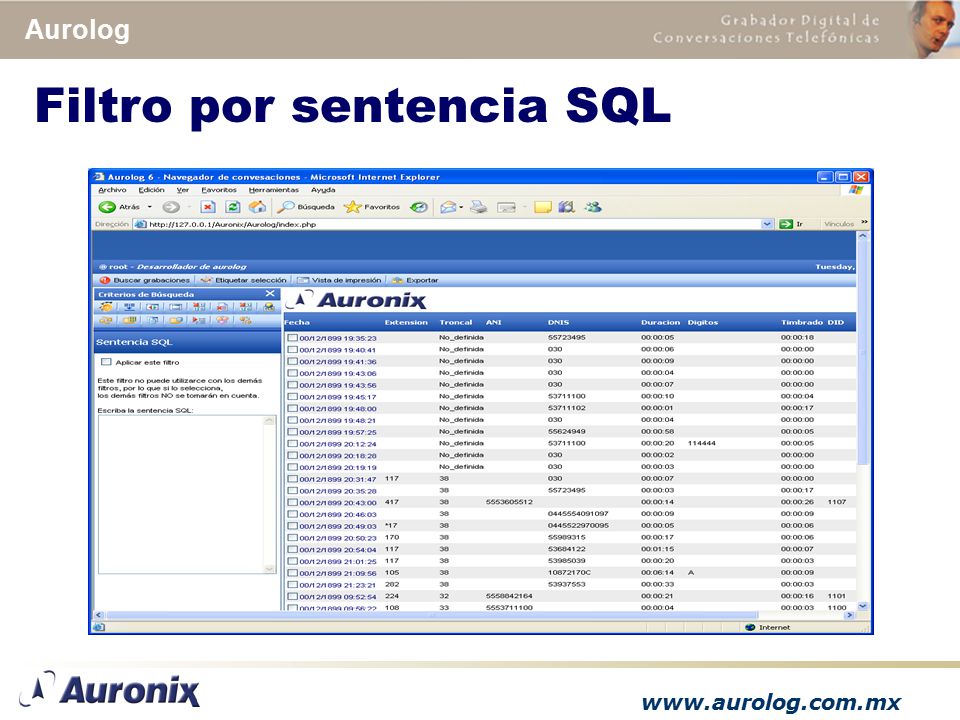Check the row dated 00/12/1899 19:35:23
Screen dimensions: 960x720
293,337
